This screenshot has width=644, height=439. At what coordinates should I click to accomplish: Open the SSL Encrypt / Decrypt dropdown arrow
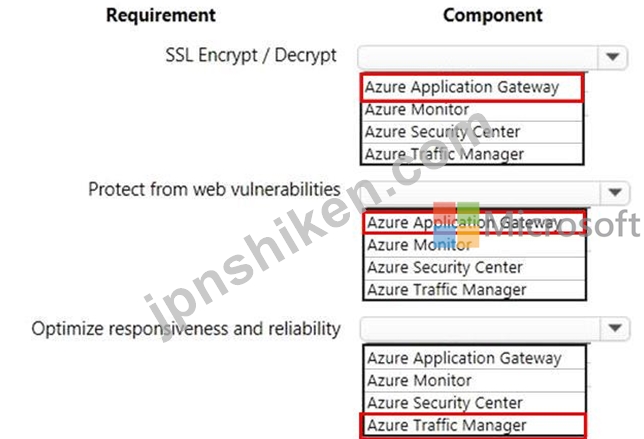612,57
